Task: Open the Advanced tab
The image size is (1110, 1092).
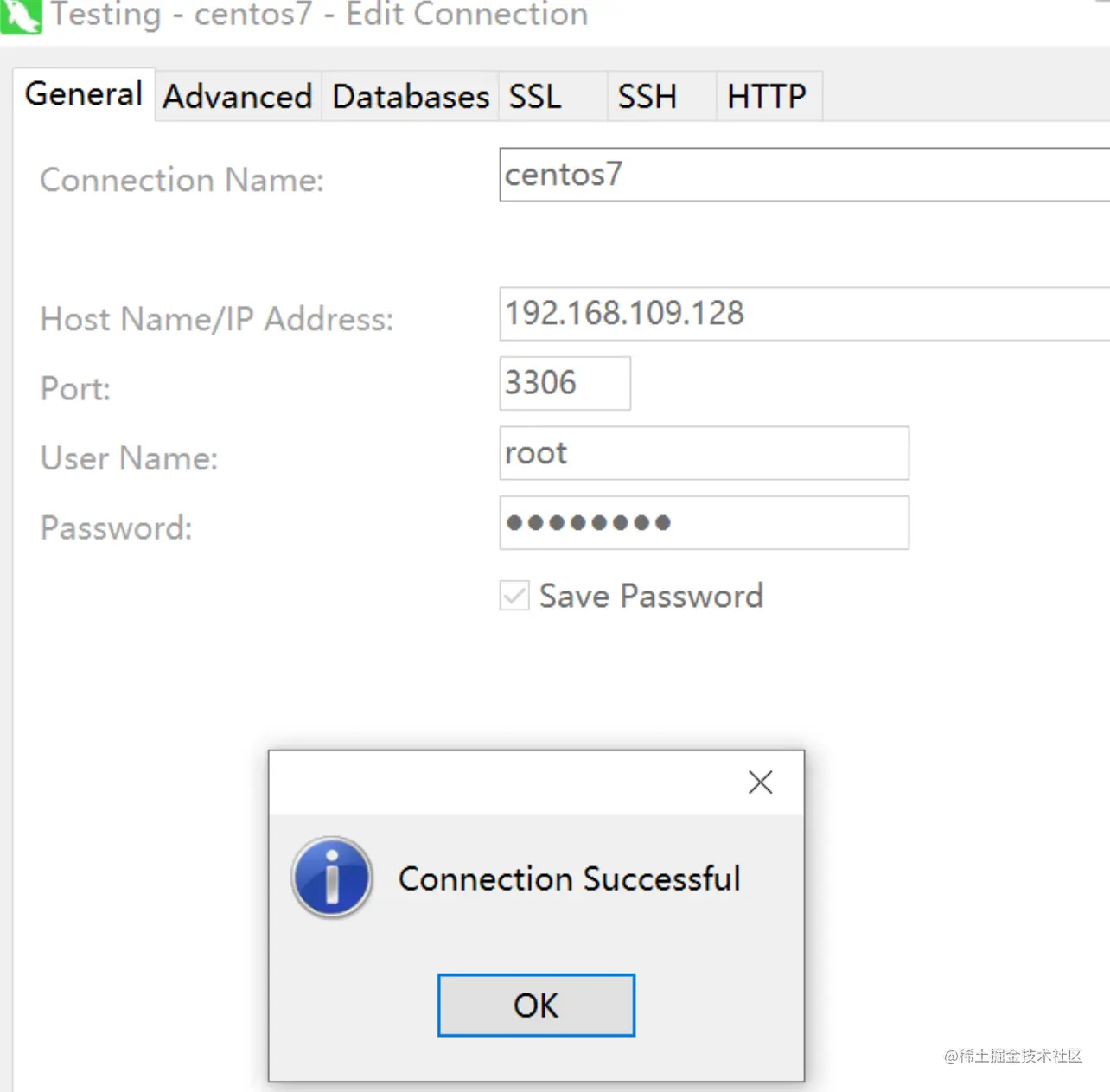Action: pos(238,97)
